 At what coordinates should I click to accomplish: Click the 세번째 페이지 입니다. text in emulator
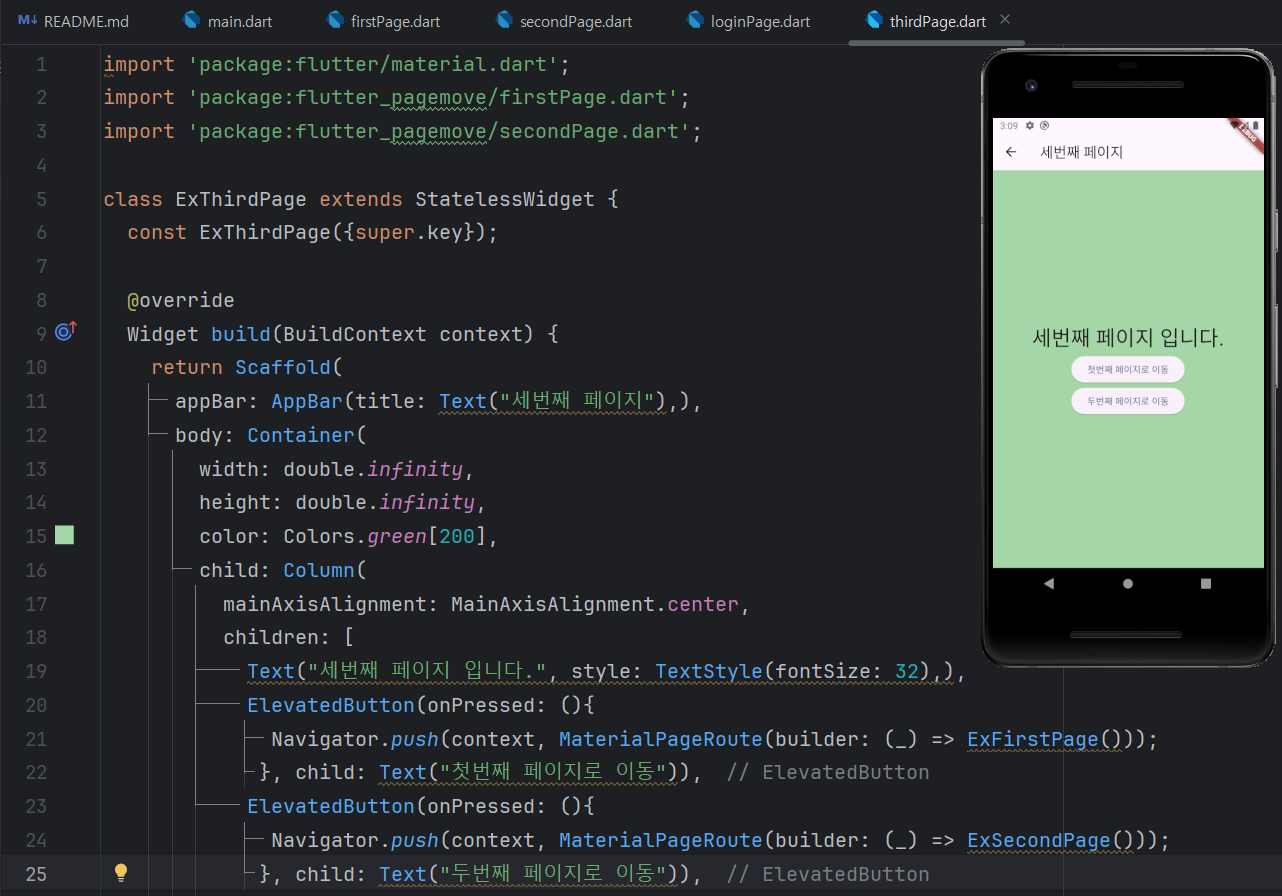[x=1128, y=337]
